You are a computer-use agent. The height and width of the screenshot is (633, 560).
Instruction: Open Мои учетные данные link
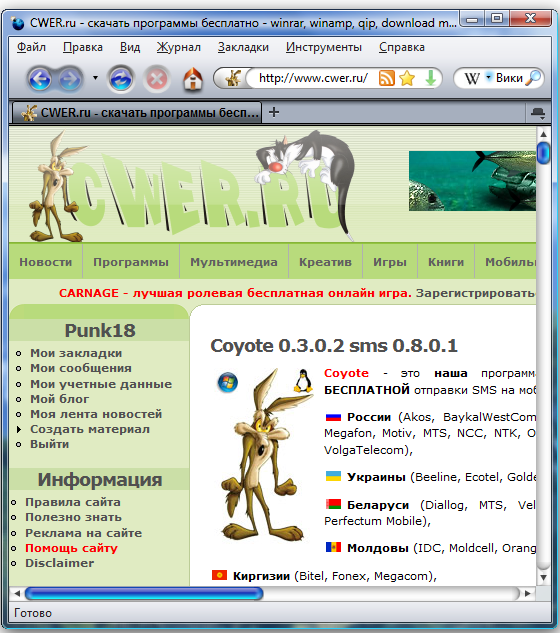pos(101,384)
